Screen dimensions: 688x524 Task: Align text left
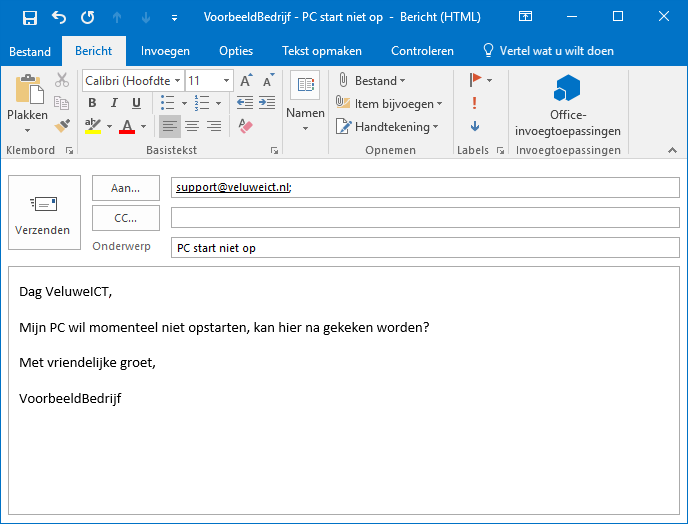169,126
